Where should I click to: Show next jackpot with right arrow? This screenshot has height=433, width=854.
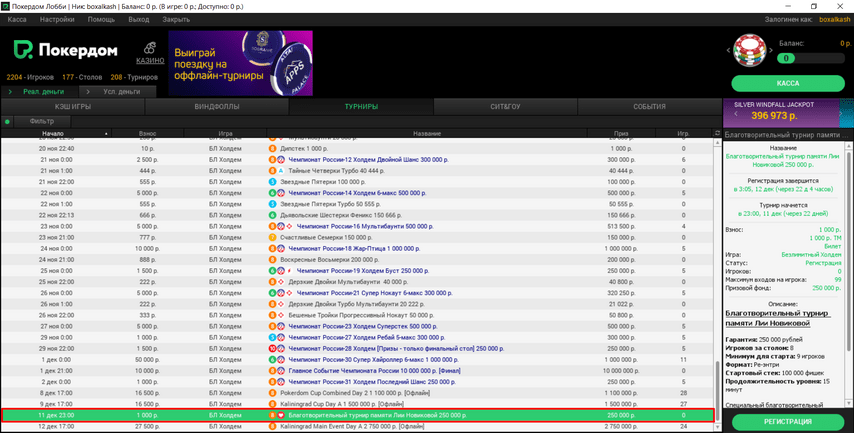840,114
